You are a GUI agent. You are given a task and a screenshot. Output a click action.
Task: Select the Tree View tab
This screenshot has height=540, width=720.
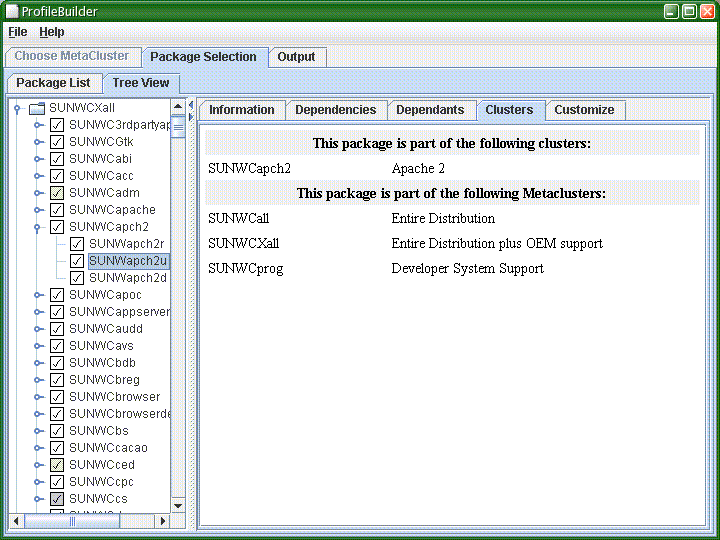141,83
